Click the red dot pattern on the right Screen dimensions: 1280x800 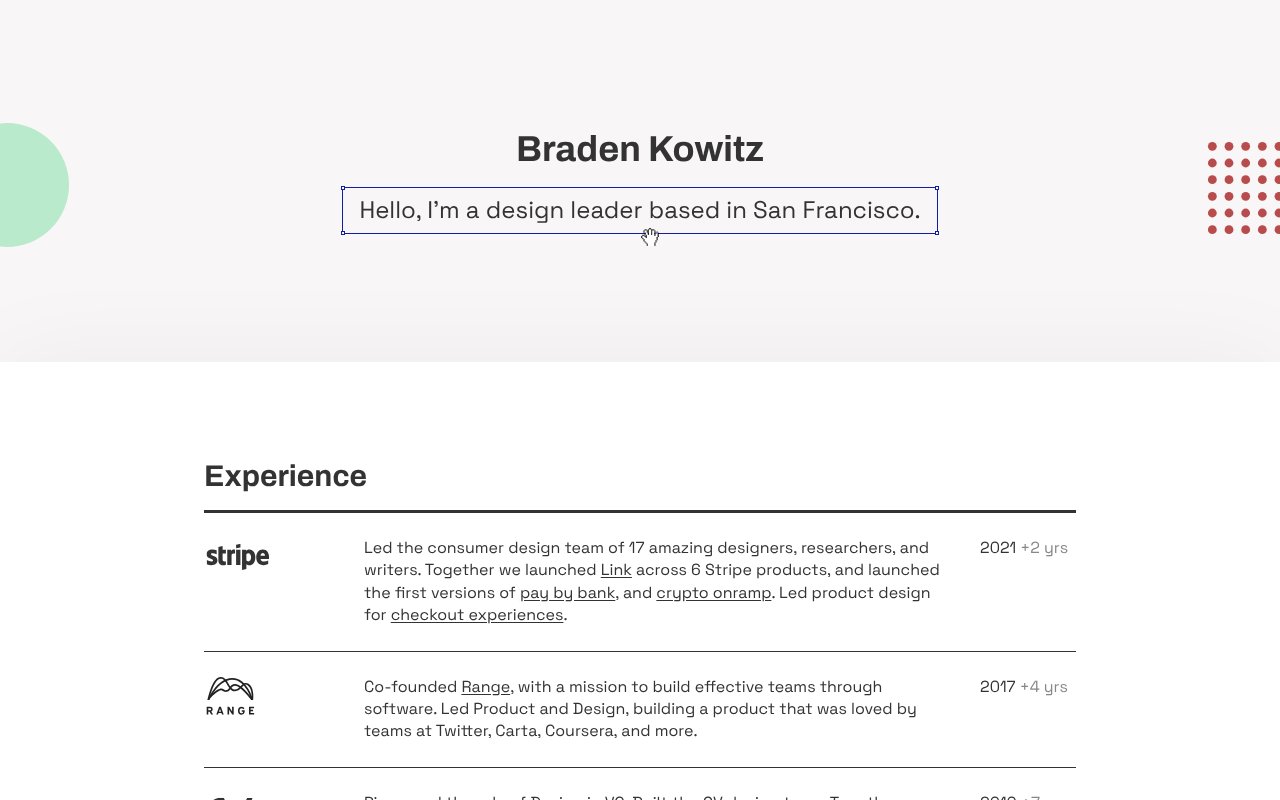pos(1243,189)
